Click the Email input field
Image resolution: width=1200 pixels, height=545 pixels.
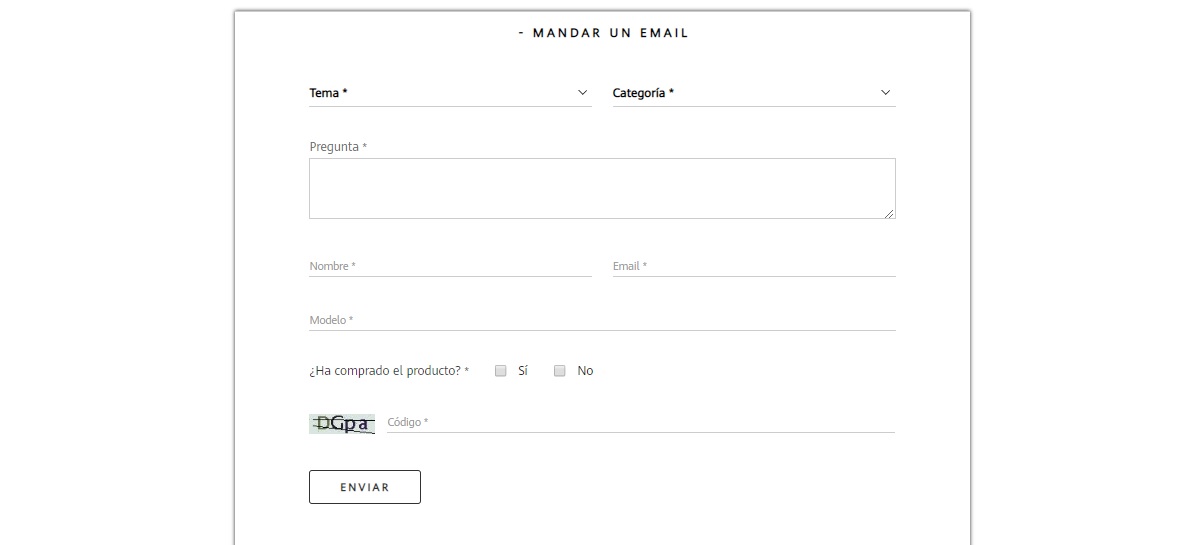[754, 266]
